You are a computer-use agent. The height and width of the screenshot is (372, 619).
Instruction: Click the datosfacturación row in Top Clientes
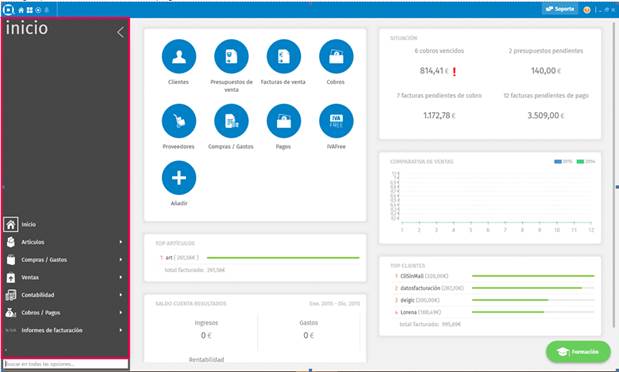[493, 288]
